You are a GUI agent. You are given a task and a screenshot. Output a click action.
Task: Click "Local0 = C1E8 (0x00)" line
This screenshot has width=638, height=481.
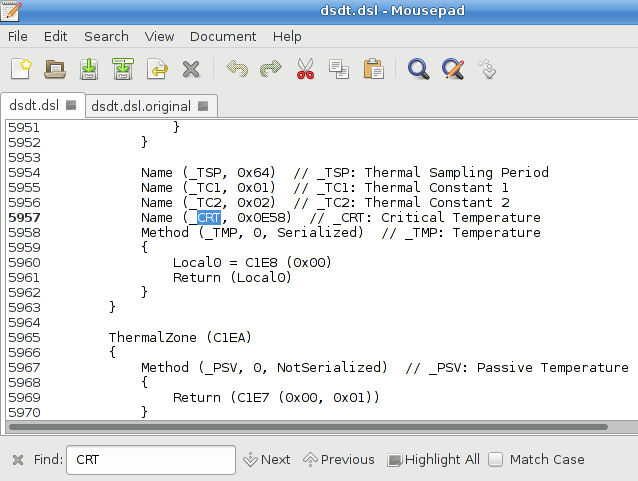252,262
